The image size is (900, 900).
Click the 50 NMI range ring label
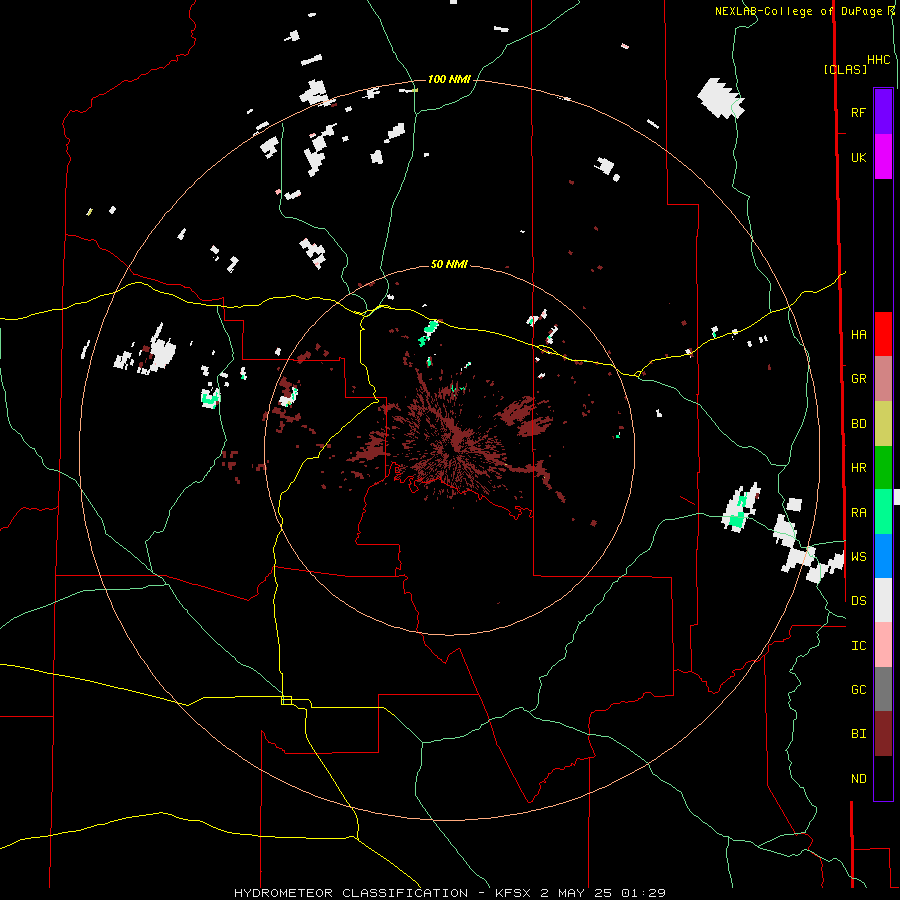(449, 264)
